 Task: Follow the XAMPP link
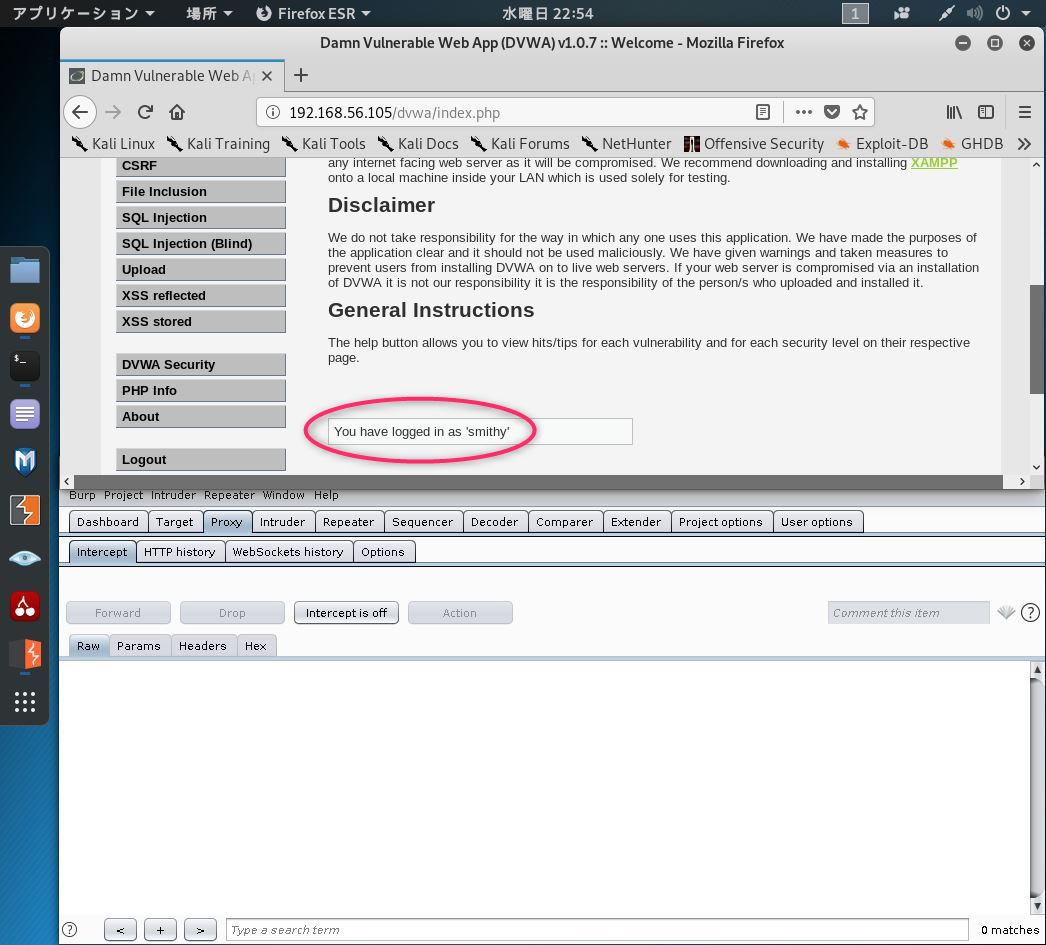pyautogui.click(x=934, y=163)
